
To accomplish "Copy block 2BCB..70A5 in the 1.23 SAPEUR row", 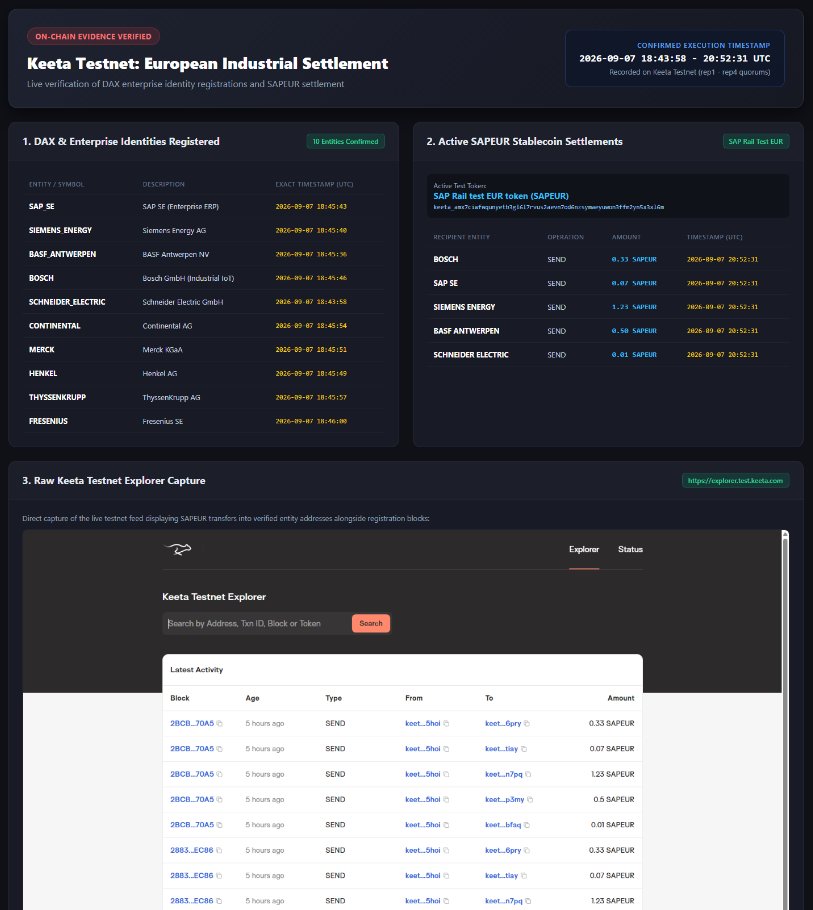I will (219, 774).
